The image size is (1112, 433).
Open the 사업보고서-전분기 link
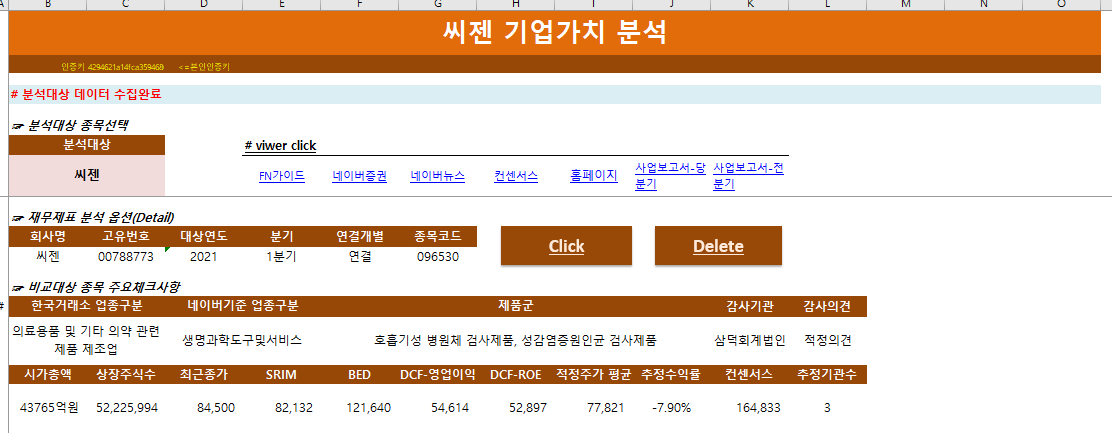pyautogui.click(x=749, y=176)
